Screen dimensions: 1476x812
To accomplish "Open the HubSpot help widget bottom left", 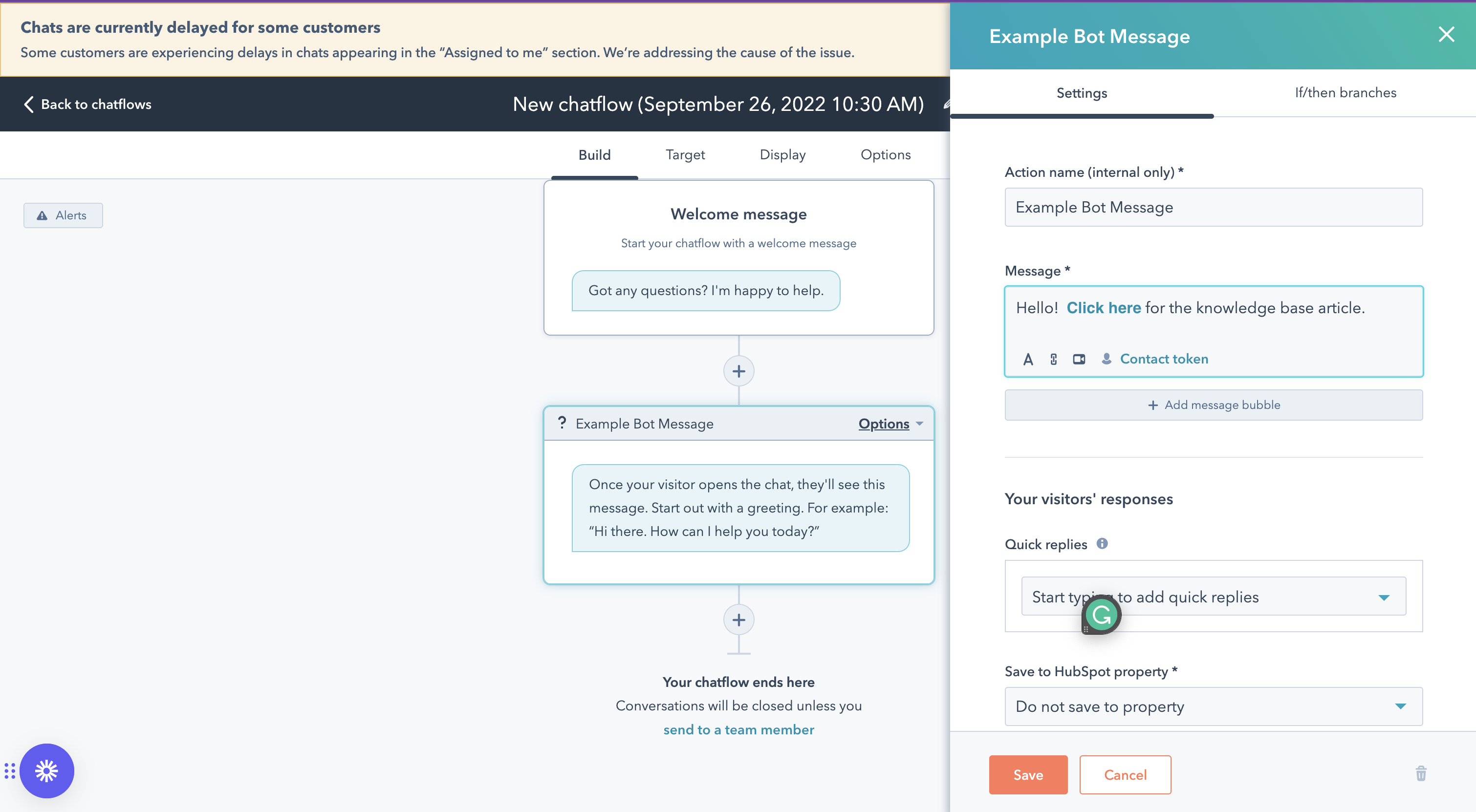I will click(x=47, y=771).
